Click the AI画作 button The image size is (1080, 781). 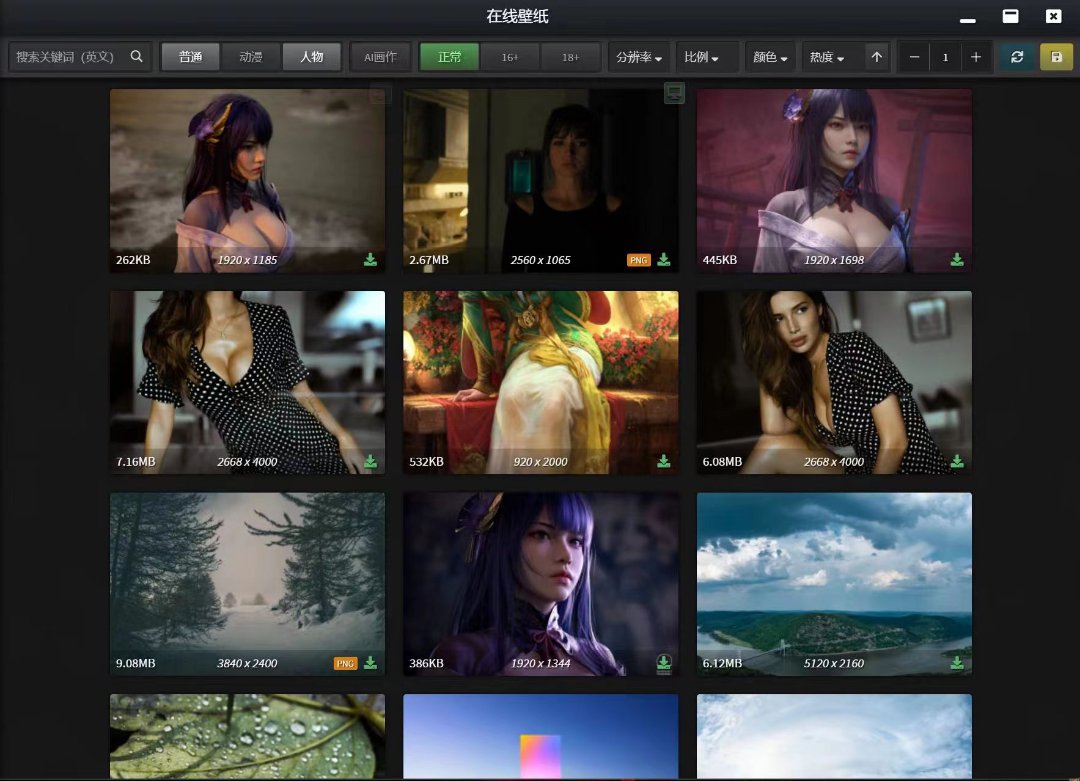coord(380,57)
